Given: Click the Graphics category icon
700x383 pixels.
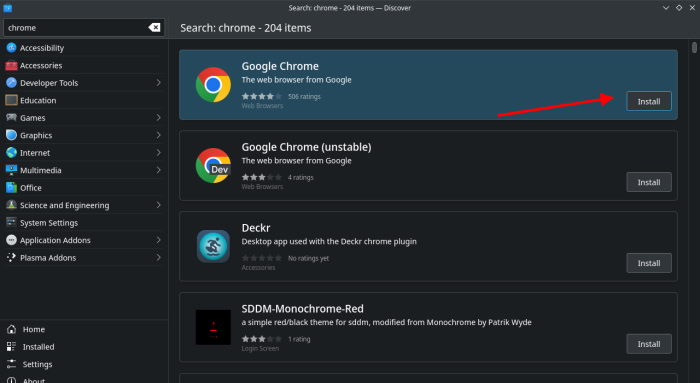Looking at the screenshot, I should click(12, 135).
